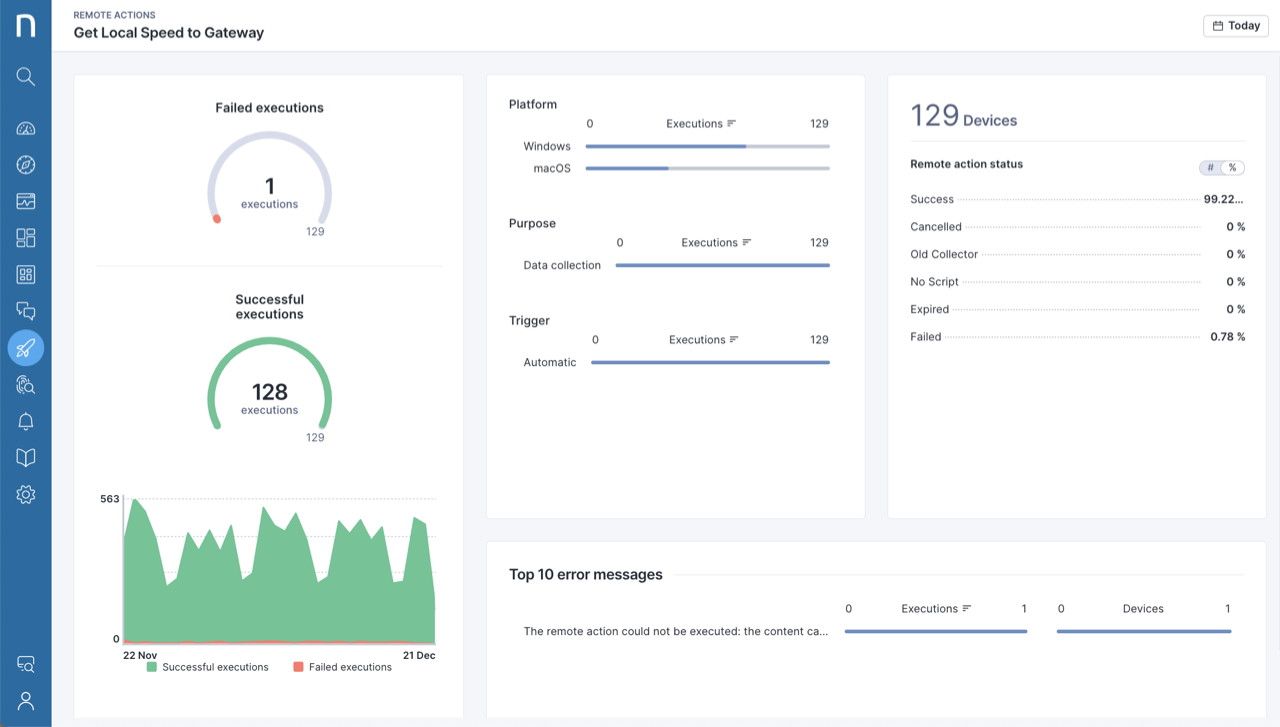Image resolution: width=1280 pixels, height=727 pixels.
Task: Select the Investigations compass icon
Action: [x=26, y=164]
